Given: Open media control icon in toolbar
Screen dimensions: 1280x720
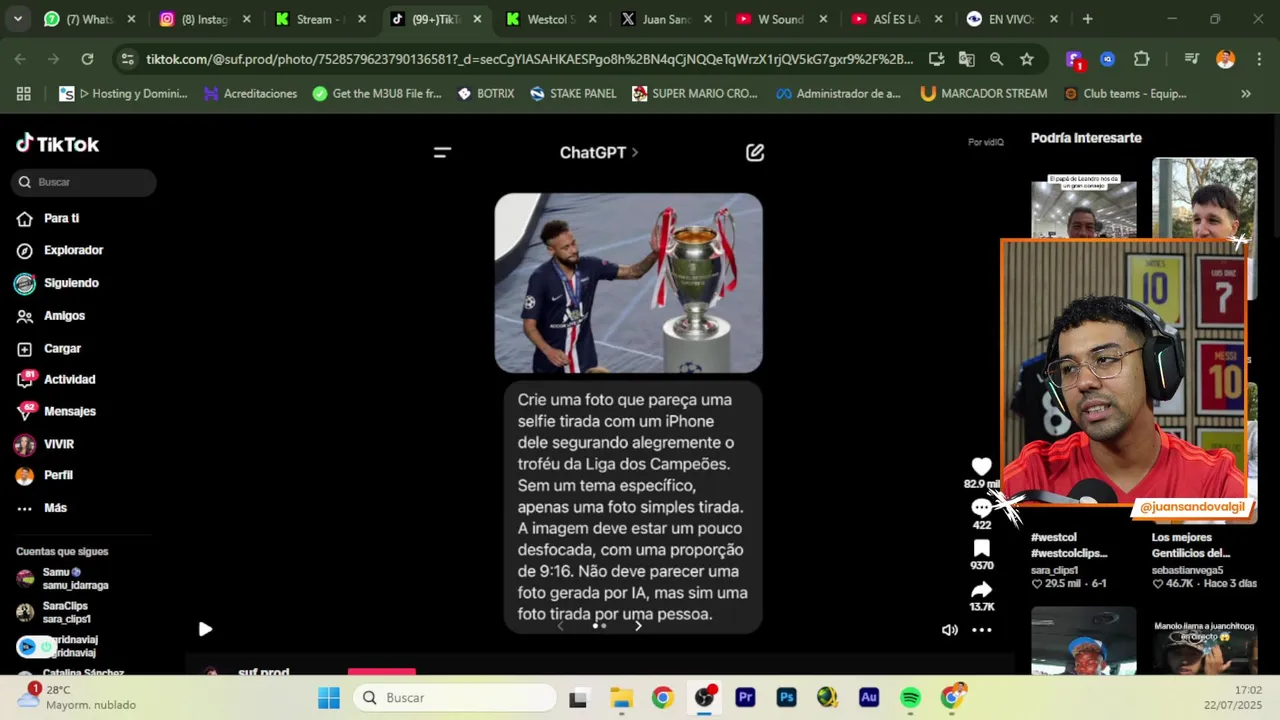Looking at the screenshot, I should point(1191,59).
